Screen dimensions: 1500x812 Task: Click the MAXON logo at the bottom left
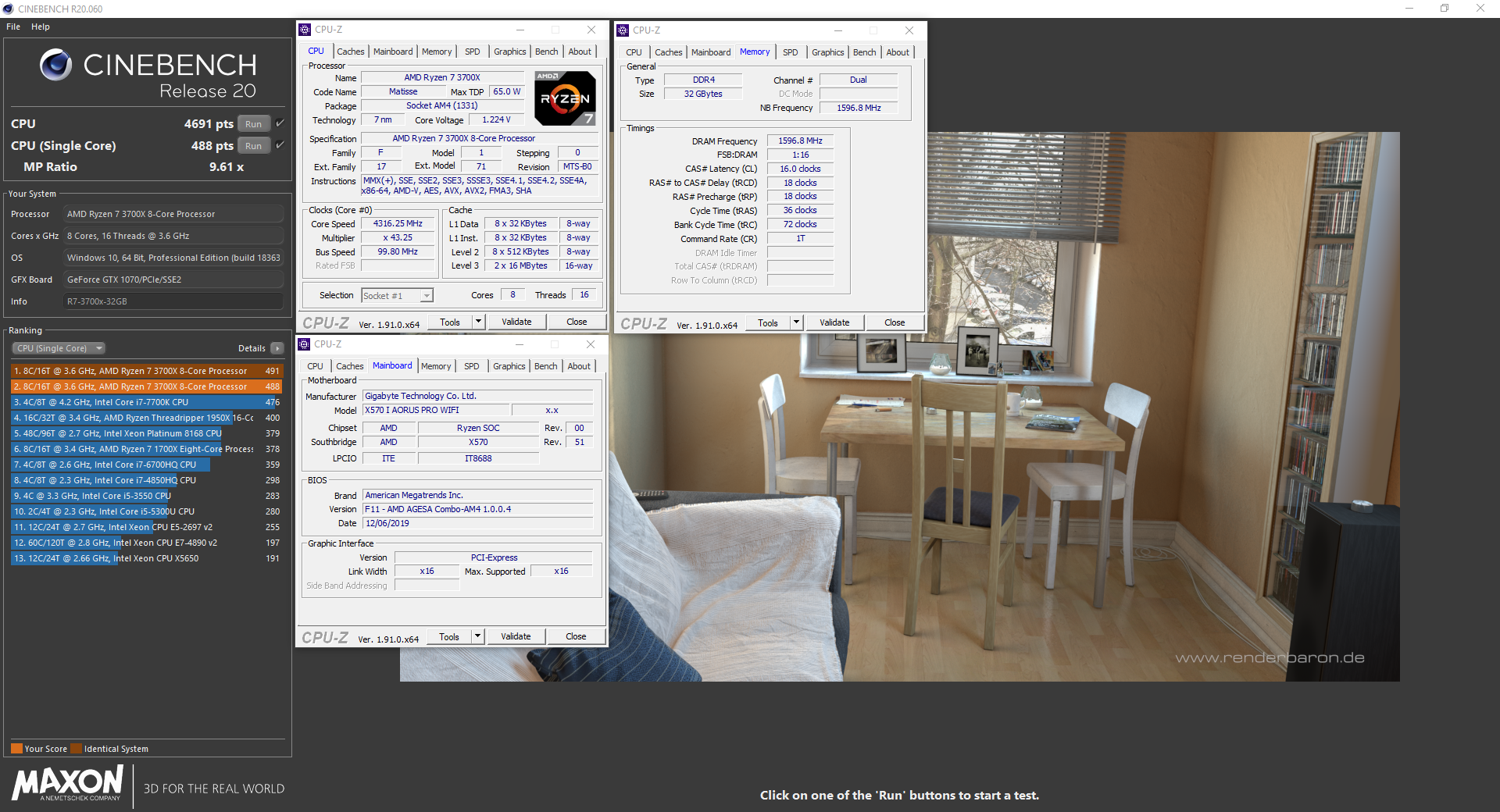tap(68, 783)
